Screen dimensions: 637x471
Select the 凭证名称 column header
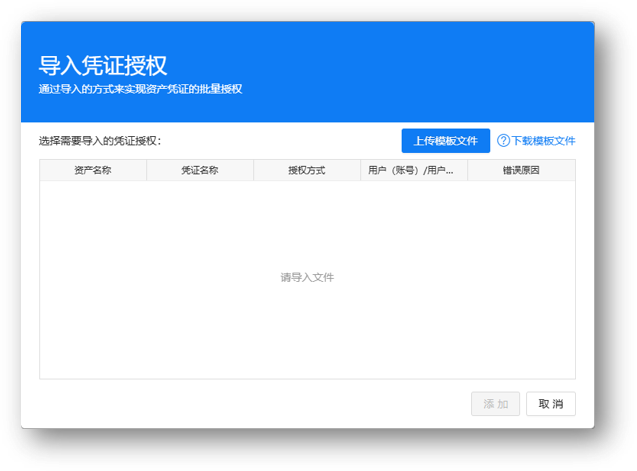coord(200,171)
